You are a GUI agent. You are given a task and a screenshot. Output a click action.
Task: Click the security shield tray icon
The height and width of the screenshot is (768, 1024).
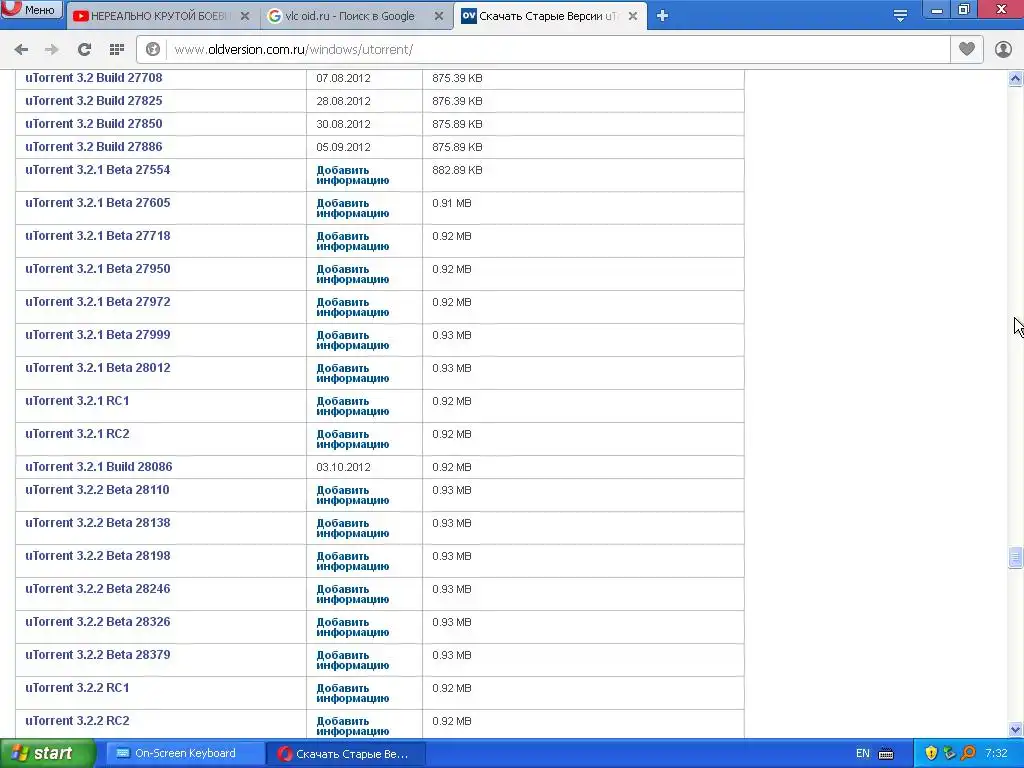pyautogui.click(x=931, y=753)
